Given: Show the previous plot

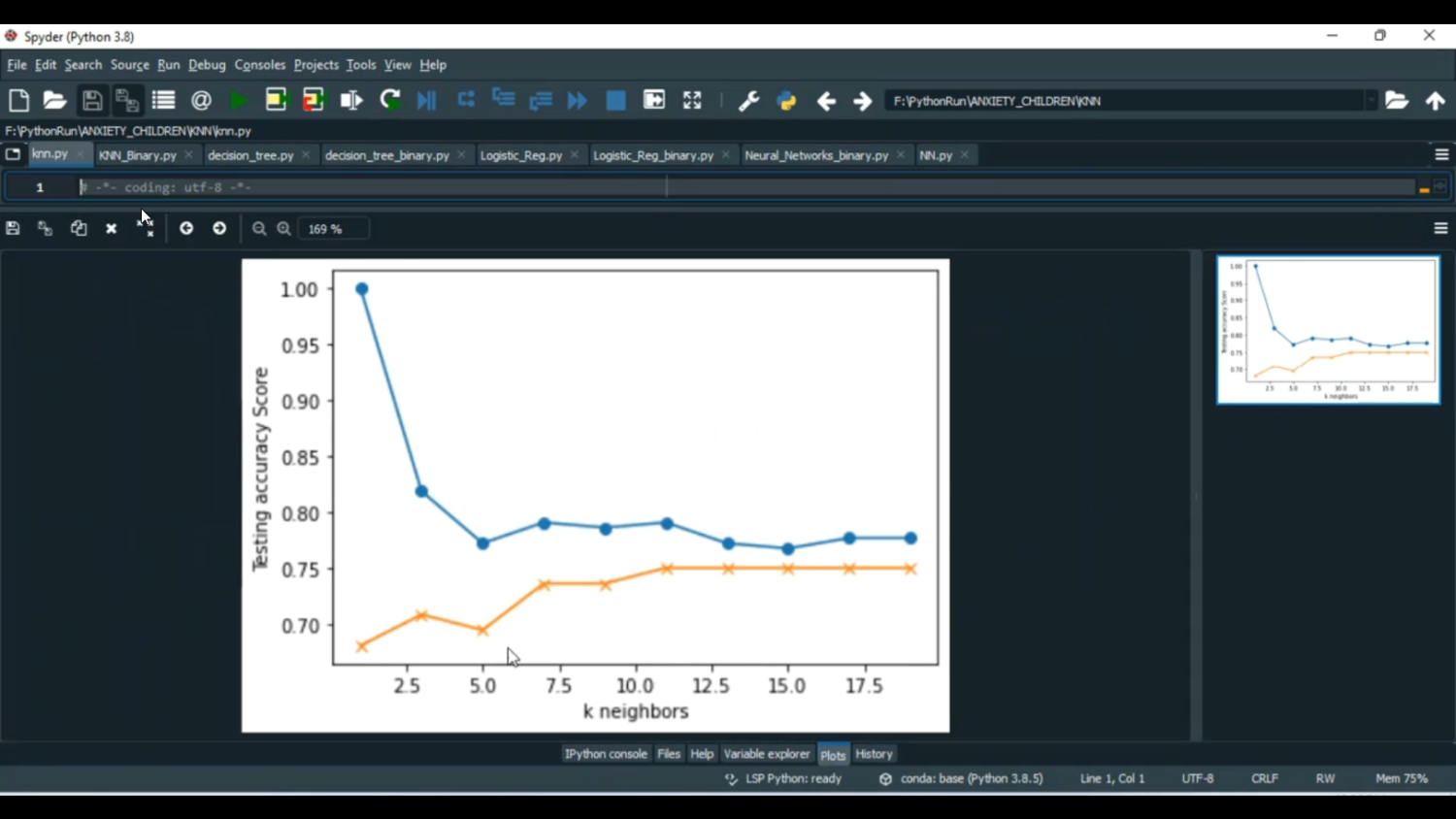Looking at the screenshot, I should point(186,229).
